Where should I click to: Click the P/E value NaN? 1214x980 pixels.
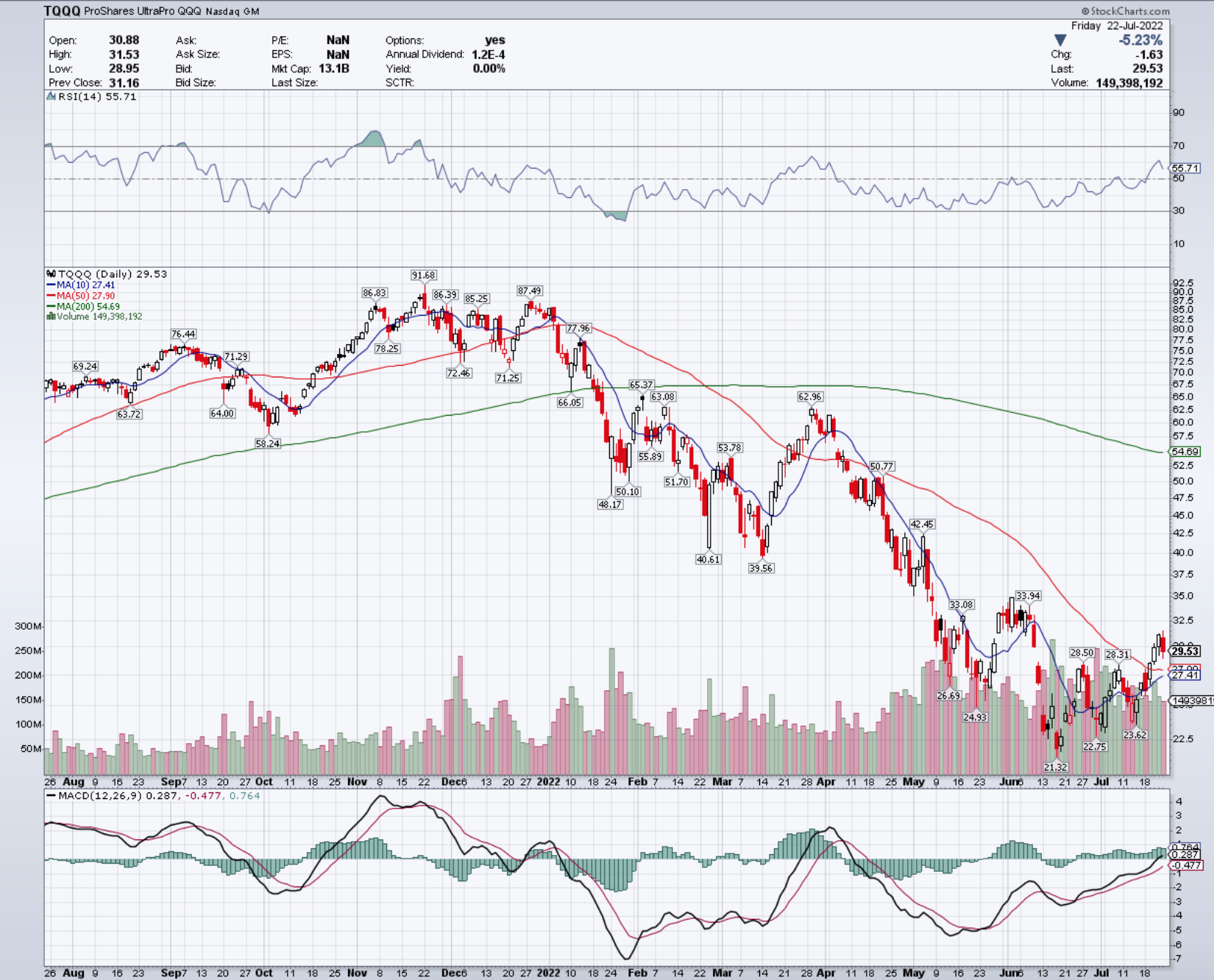338,40
